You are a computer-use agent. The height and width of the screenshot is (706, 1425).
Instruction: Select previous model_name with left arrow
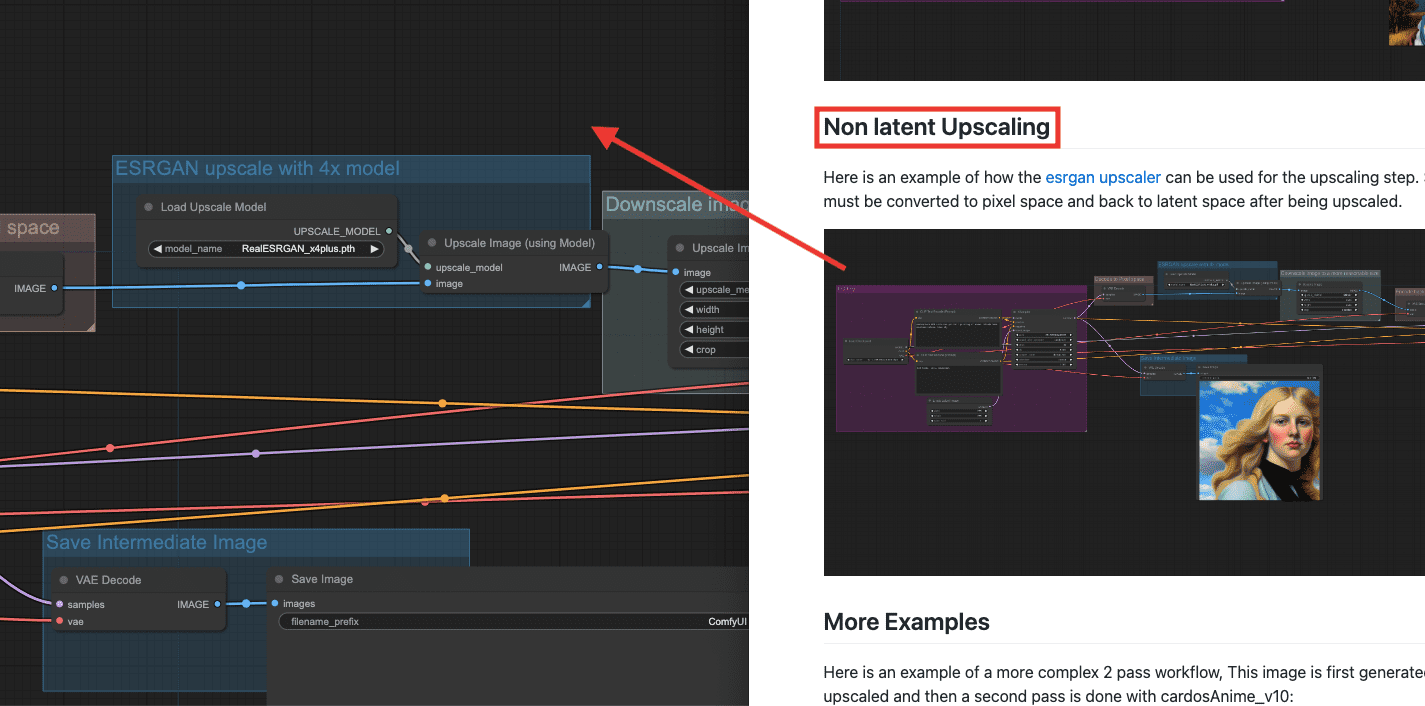[157, 249]
